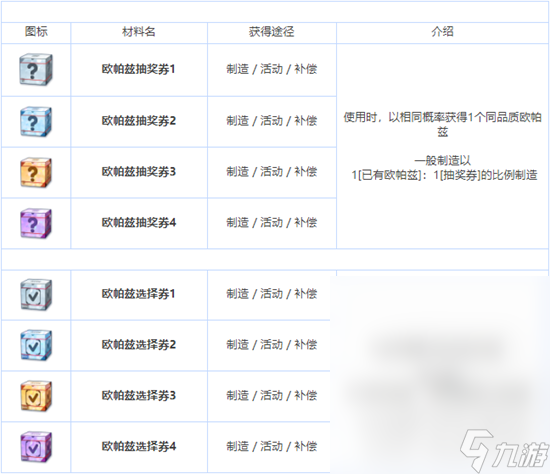This screenshot has width=550, height=474.
Task: Click the purple question-mark box icon for 欧帕兹抽奖券4
Action: click(x=36, y=223)
